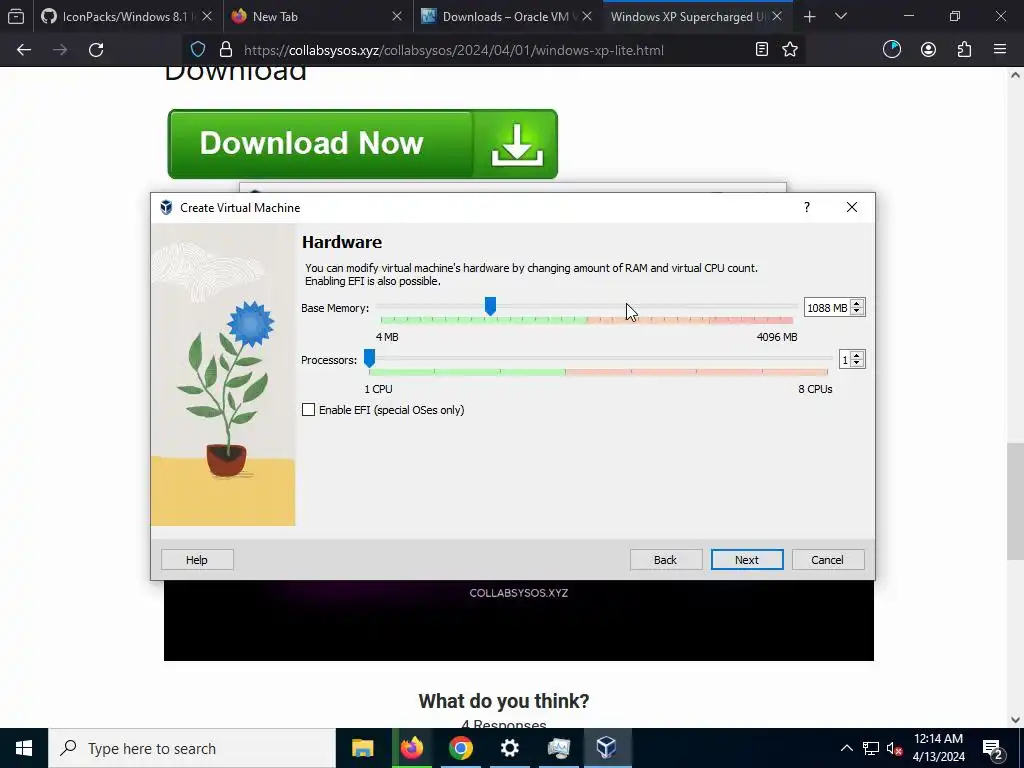Toggle reader view icon in address bar
The height and width of the screenshot is (768, 1024).
(x=761, y=50)
